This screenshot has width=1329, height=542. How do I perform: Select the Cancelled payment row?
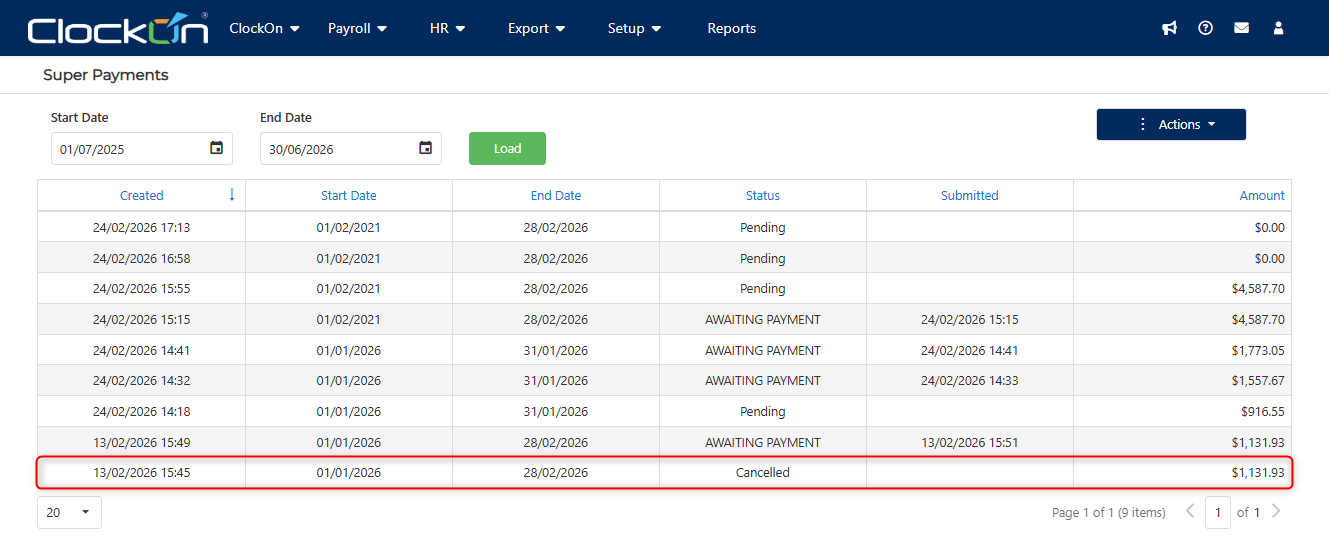pyautogui.click(x=664, y=472)
